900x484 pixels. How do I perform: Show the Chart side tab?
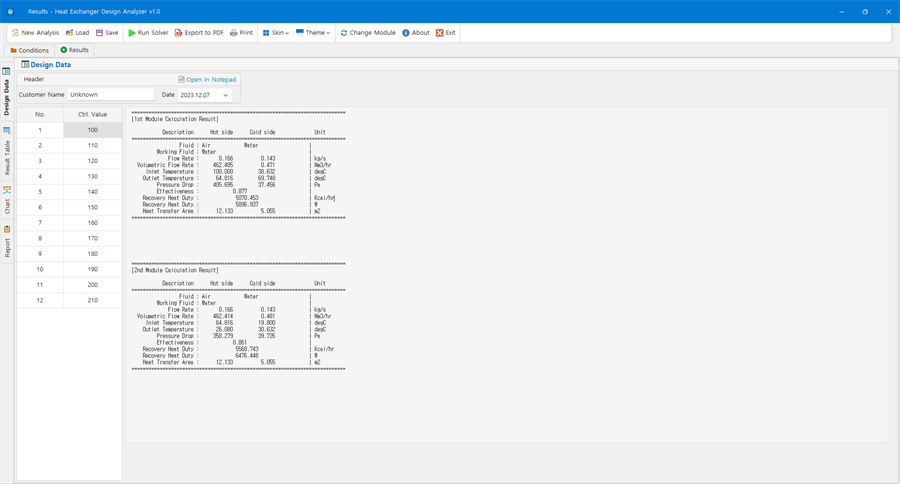click(7, 200)
